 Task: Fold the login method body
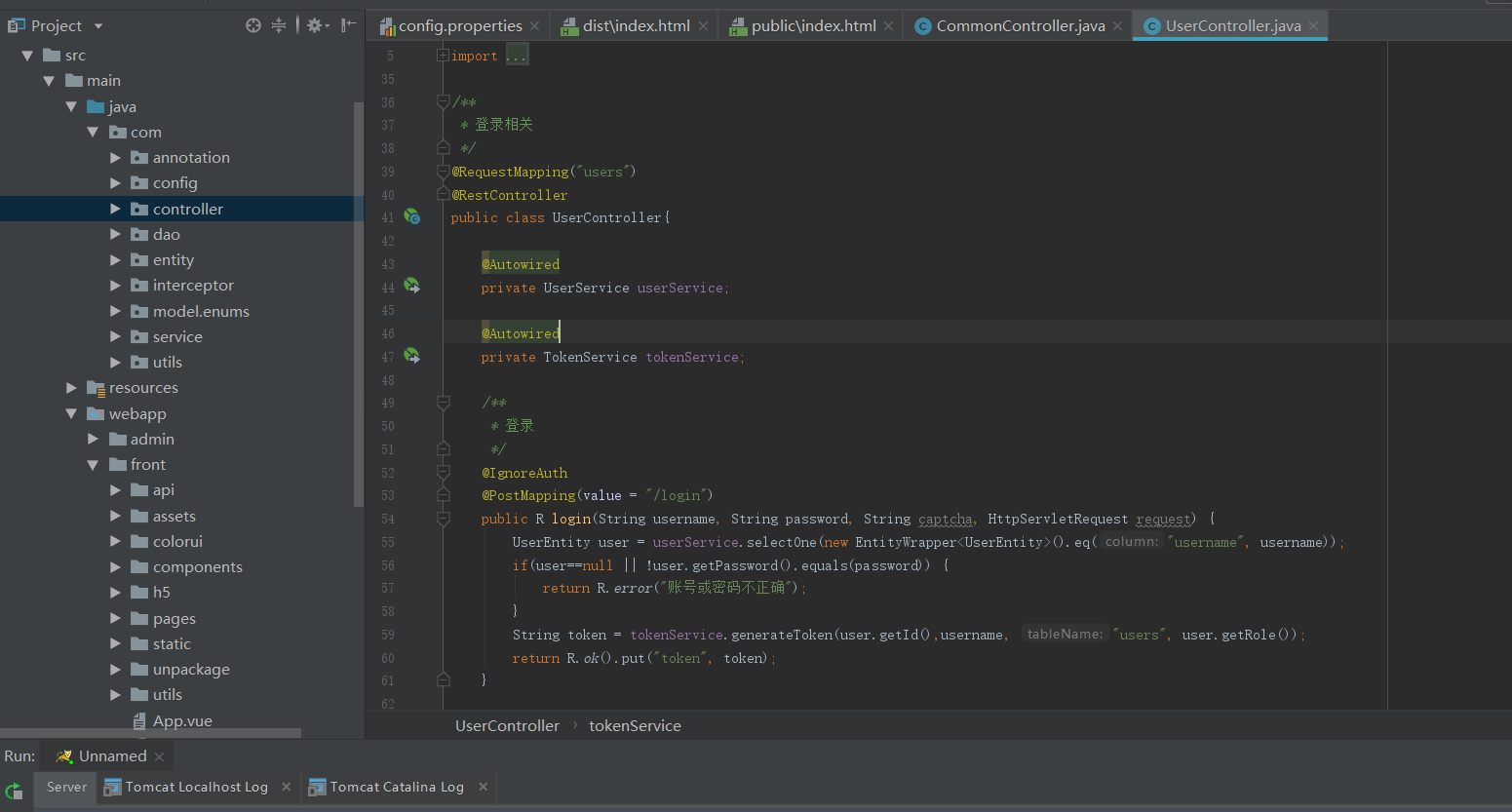coord(443,519)
